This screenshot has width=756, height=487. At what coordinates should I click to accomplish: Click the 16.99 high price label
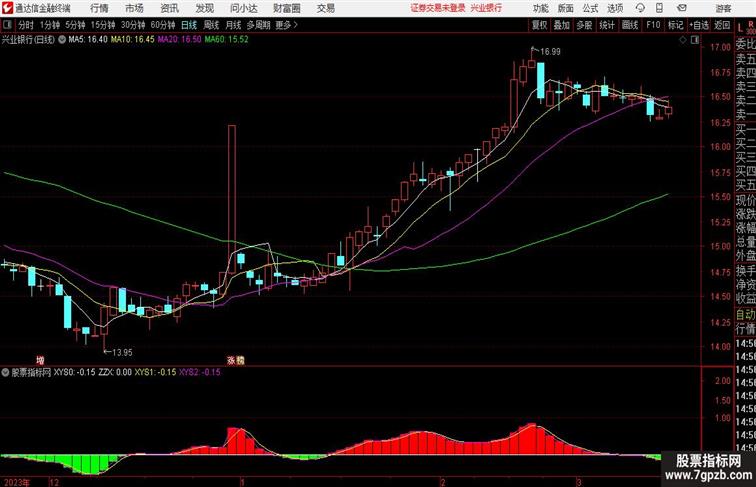coord(550,52)
